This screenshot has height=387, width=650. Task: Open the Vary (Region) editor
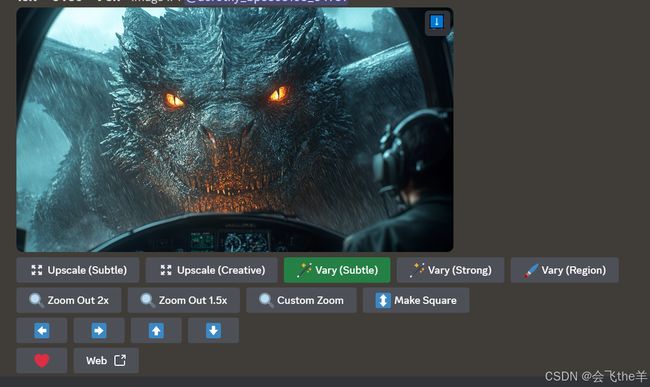tap(565, 270)
